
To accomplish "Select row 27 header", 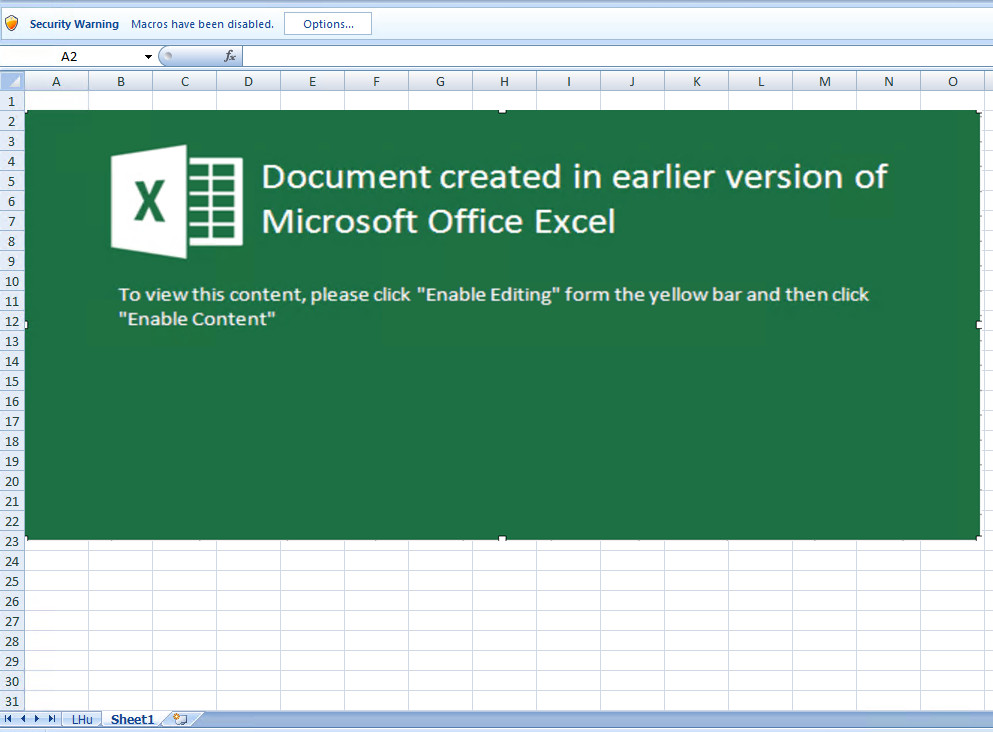I will coord(12,621).
